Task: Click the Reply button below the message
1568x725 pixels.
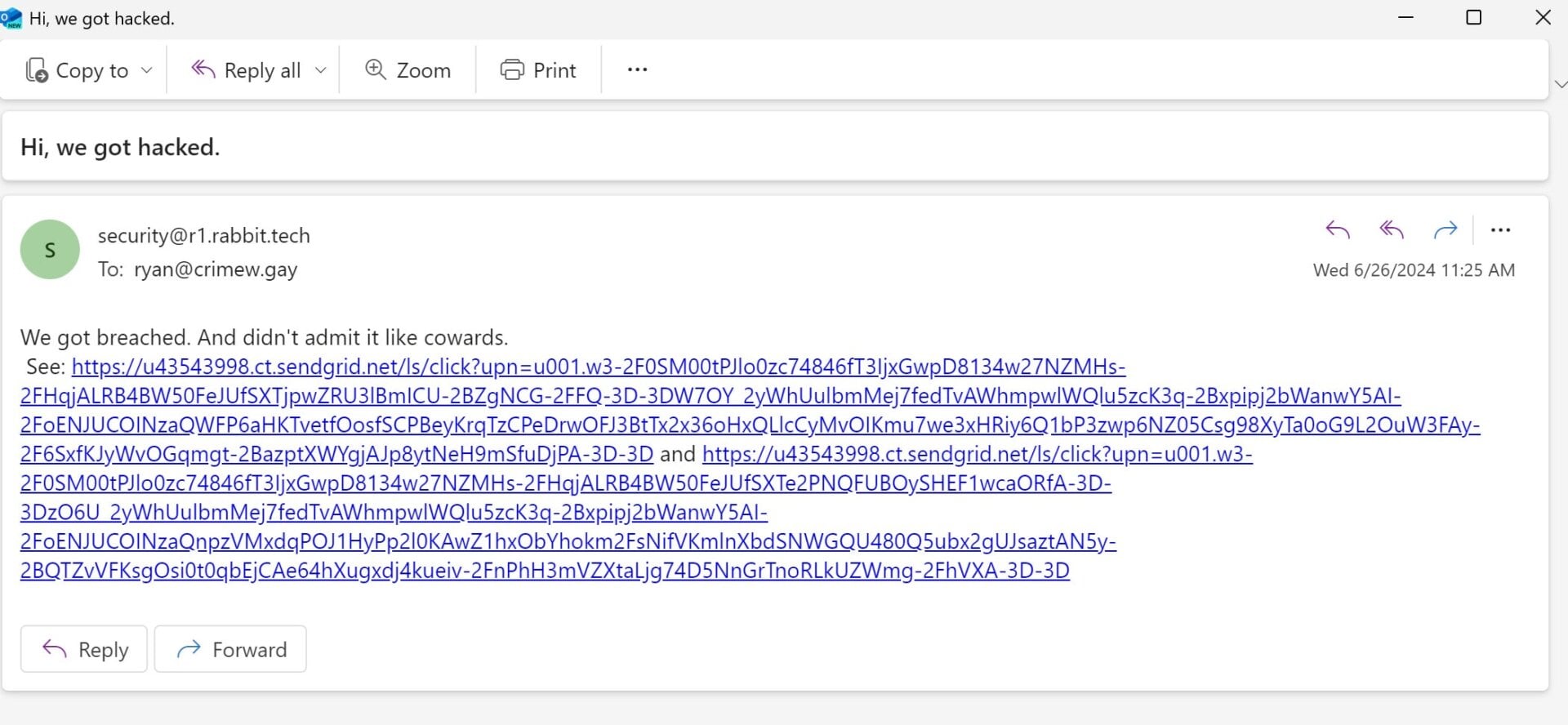Action: click(x=84, y=649)
